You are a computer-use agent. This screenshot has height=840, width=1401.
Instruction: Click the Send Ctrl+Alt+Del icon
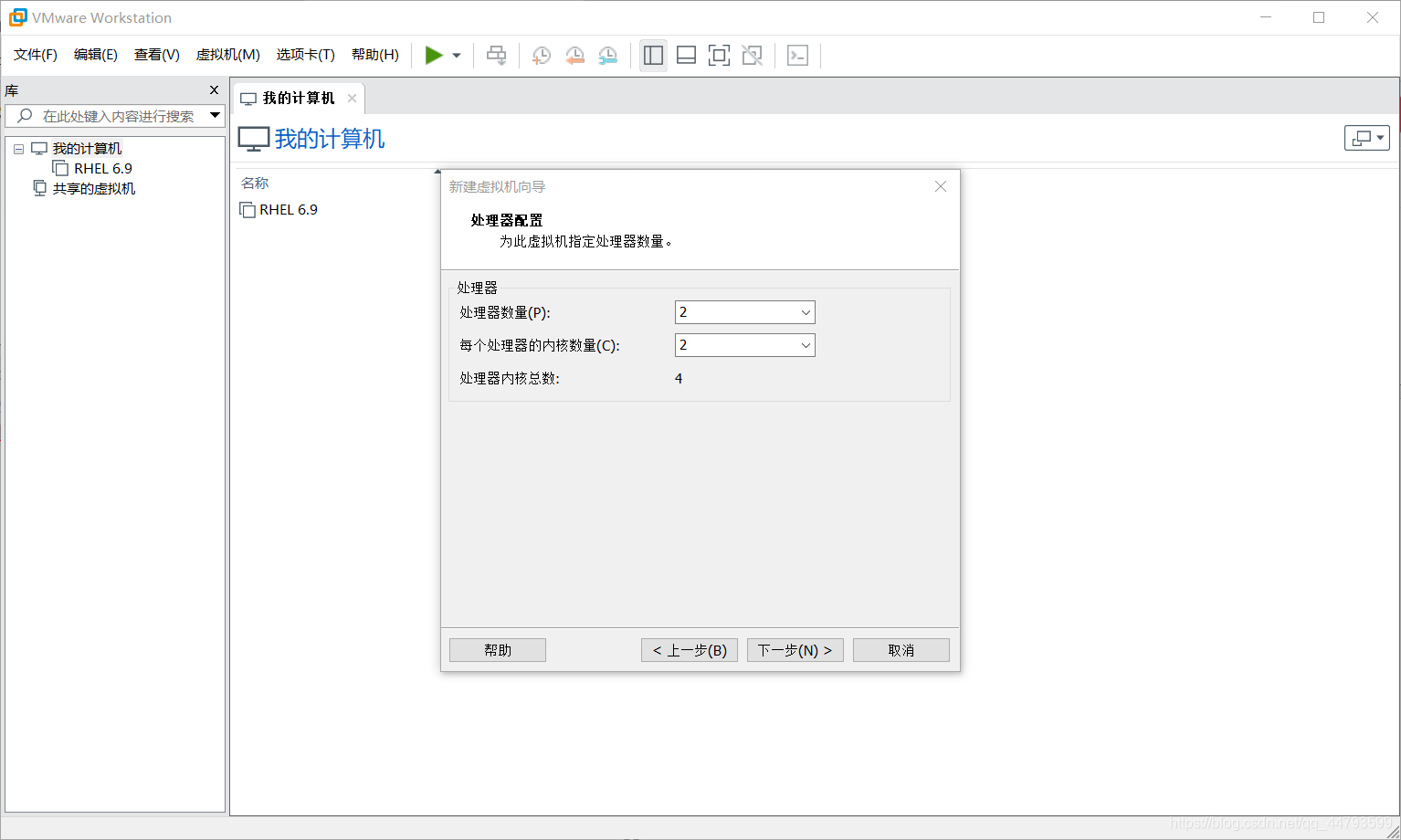pyautogui.click(x=496, y=55)
